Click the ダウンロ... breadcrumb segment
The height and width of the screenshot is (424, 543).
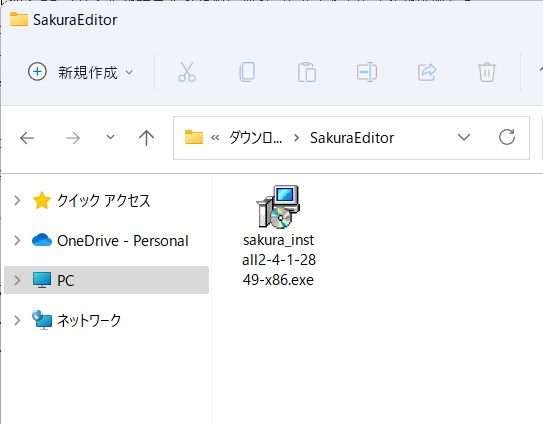tap(256, 138)
